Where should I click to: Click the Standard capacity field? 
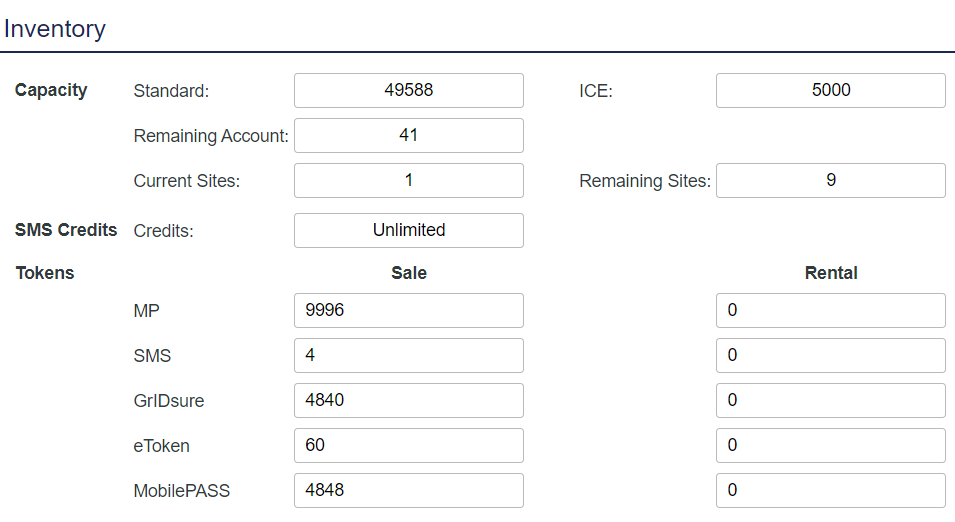408,90
